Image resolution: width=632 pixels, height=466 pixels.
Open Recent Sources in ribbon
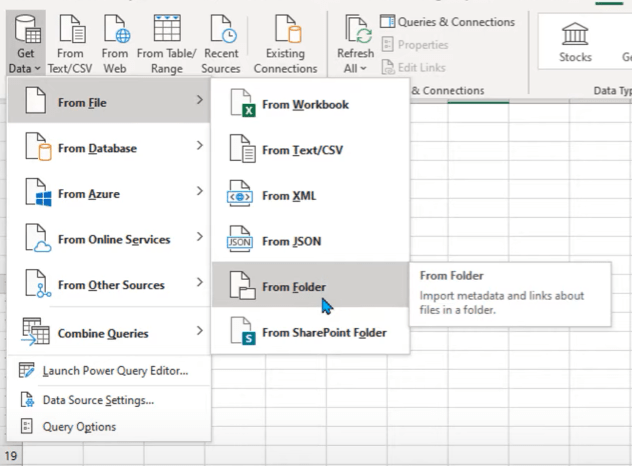[221, 44]
